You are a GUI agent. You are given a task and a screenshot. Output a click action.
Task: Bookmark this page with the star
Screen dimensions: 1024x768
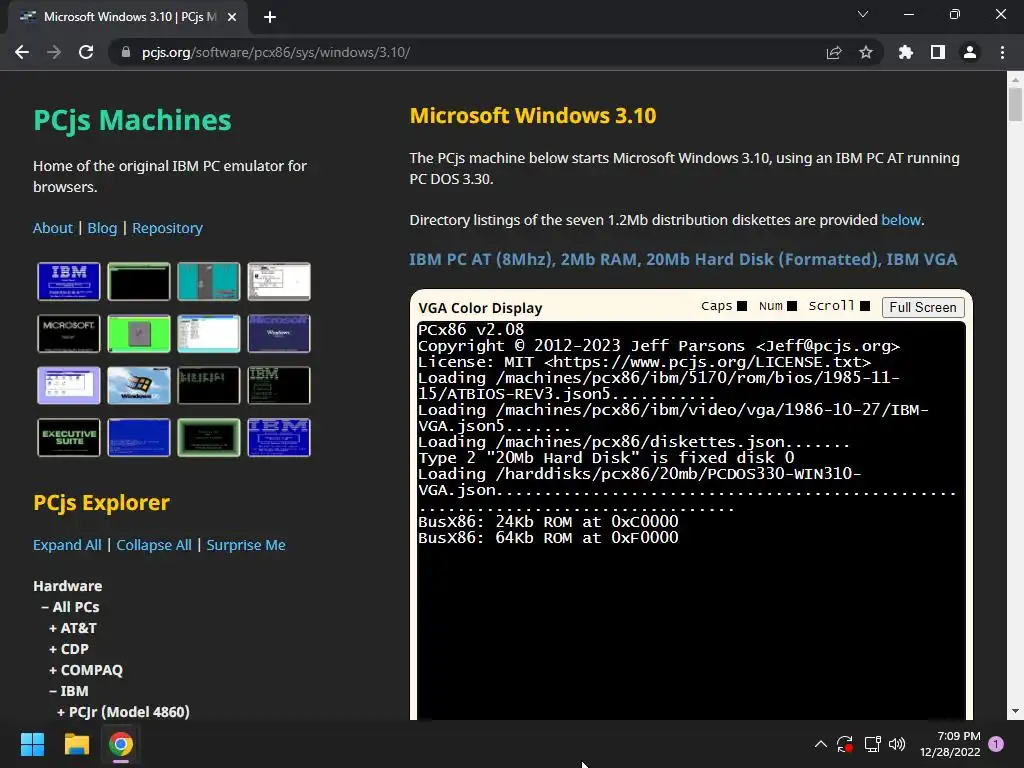pos(866,52)
